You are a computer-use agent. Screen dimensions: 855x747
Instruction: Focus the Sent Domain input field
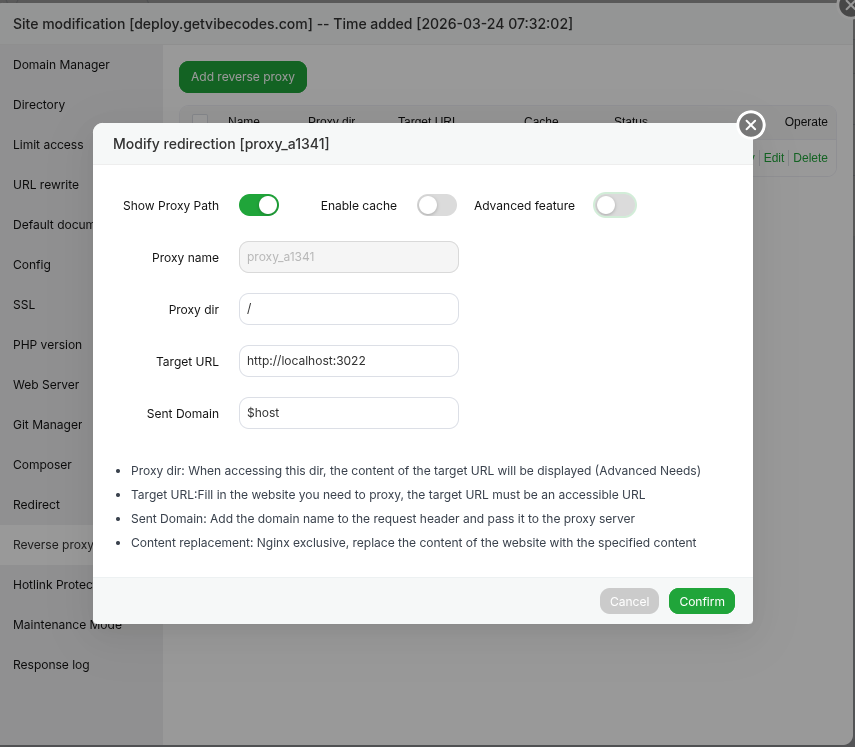coord(348,413)
